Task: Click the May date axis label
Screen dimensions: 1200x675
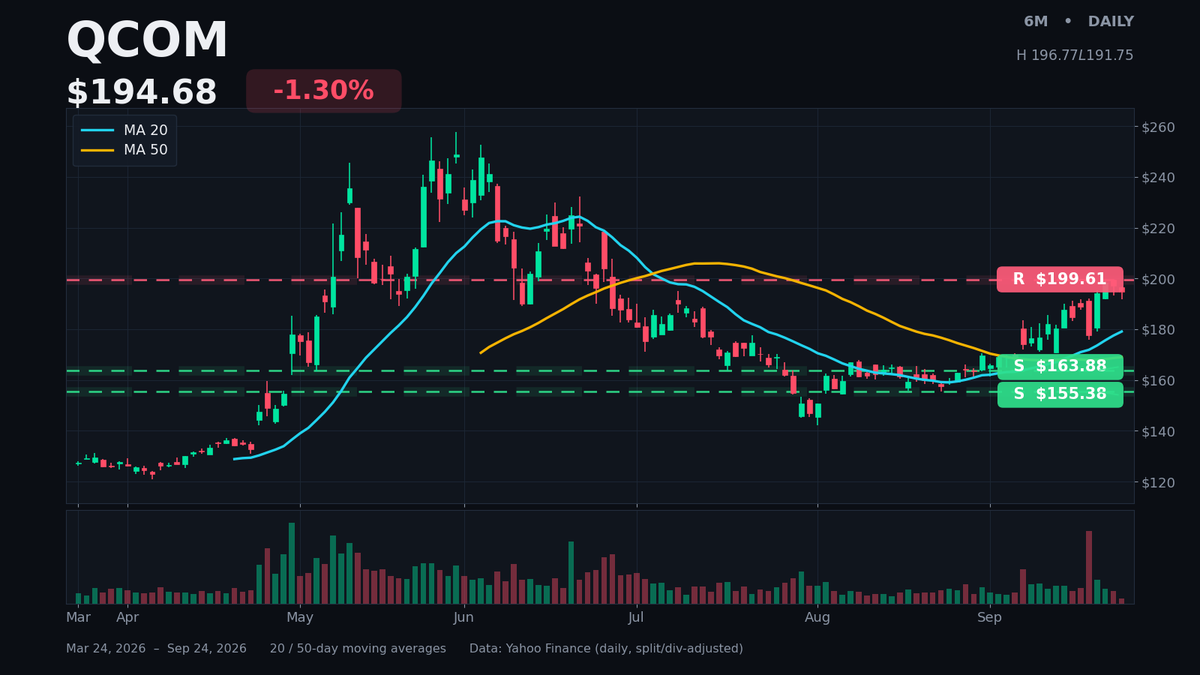Action: click(300, 618)
